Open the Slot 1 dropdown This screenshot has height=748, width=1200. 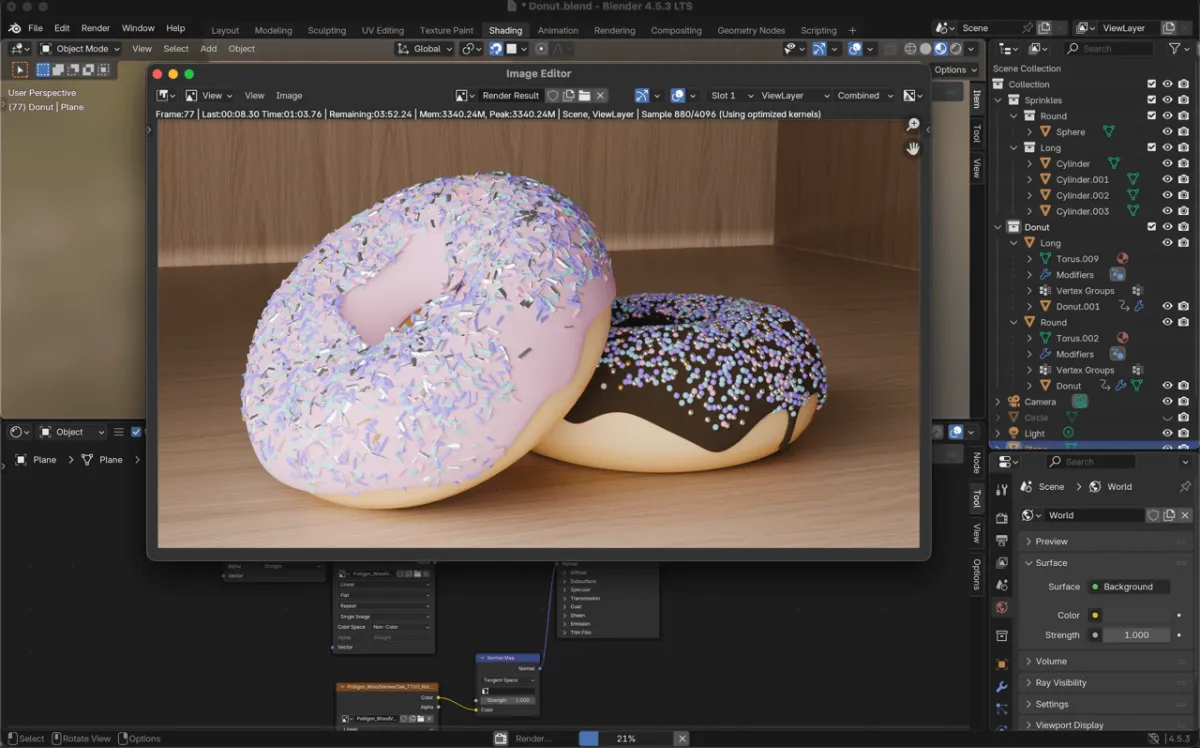coord(730,96)
